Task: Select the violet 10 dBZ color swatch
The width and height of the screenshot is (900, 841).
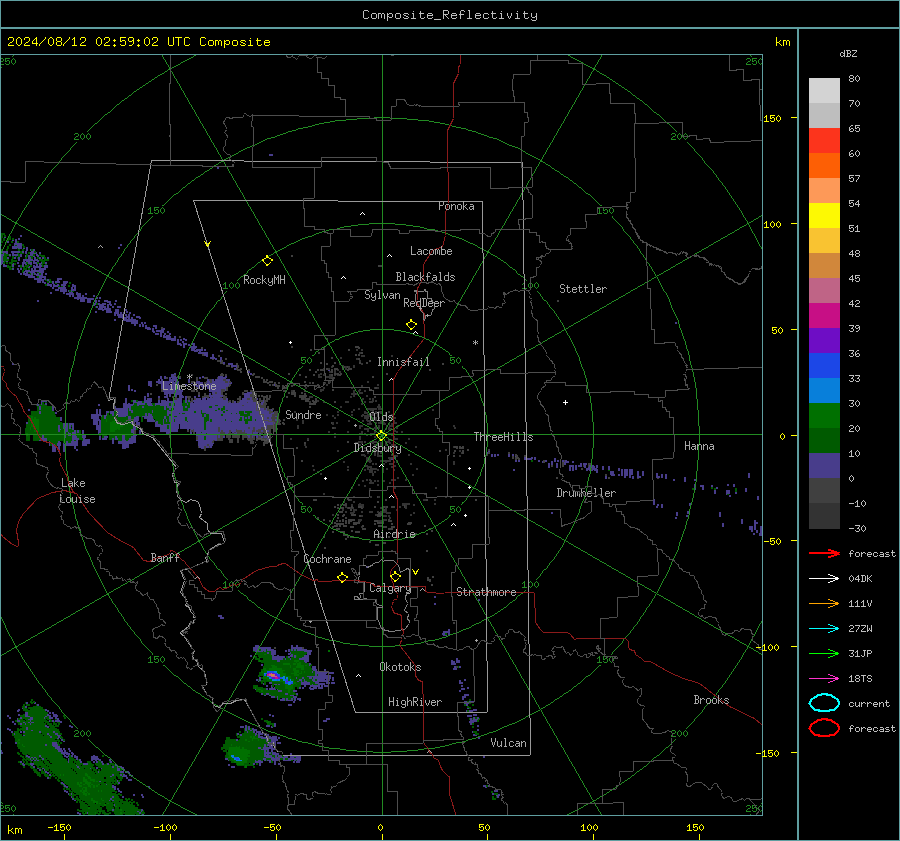Action: point(824,466)
